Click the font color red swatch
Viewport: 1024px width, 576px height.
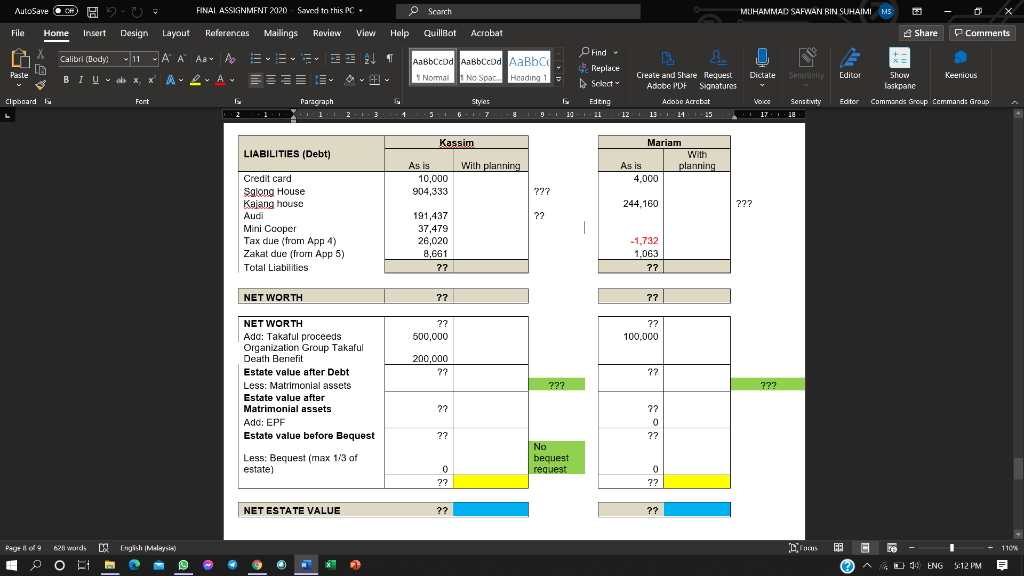click(220, 80)
